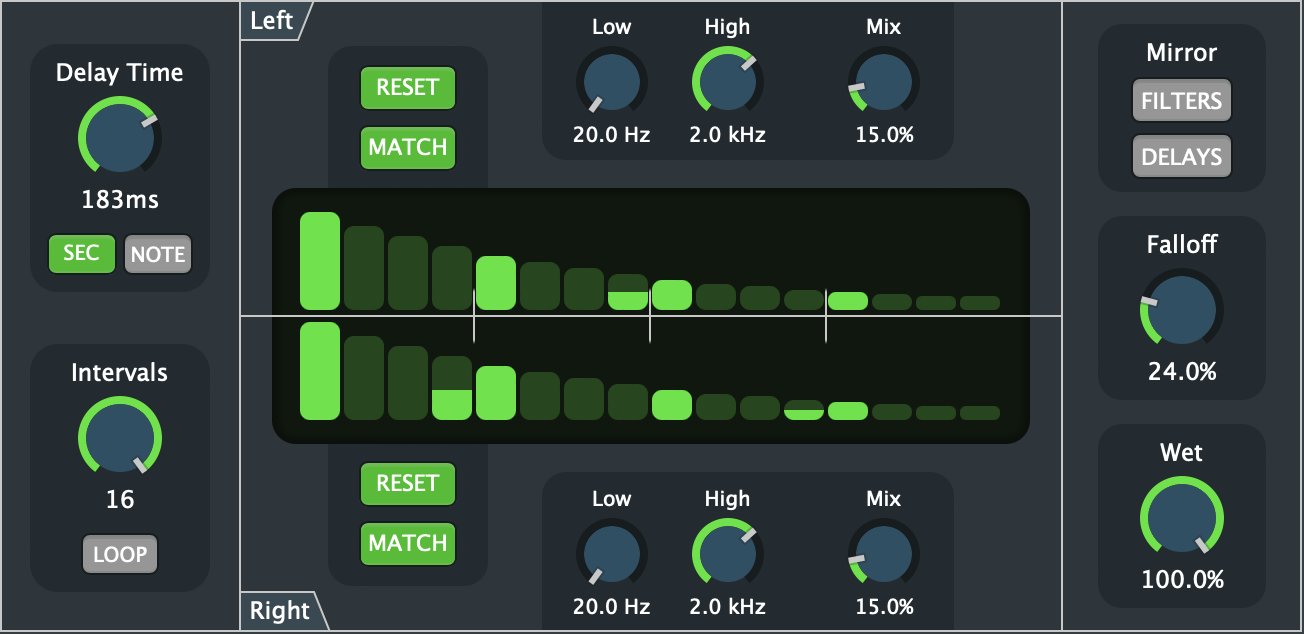Toggle the LOOP button
This screenshot has height=634, width=1304.
pyautogui.click(x=120, y=554)
